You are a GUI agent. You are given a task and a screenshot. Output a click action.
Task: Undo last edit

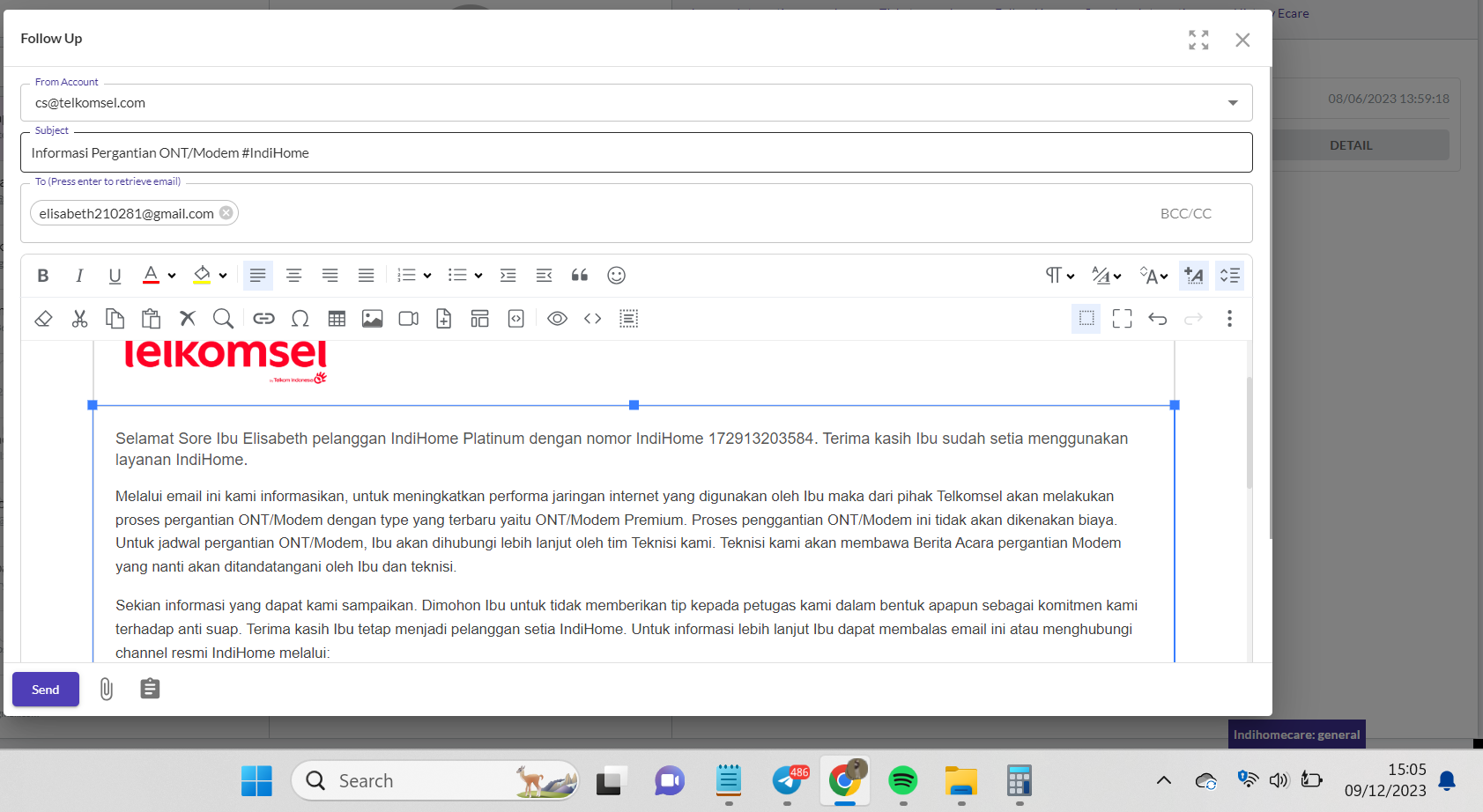tap(1158, 319)
